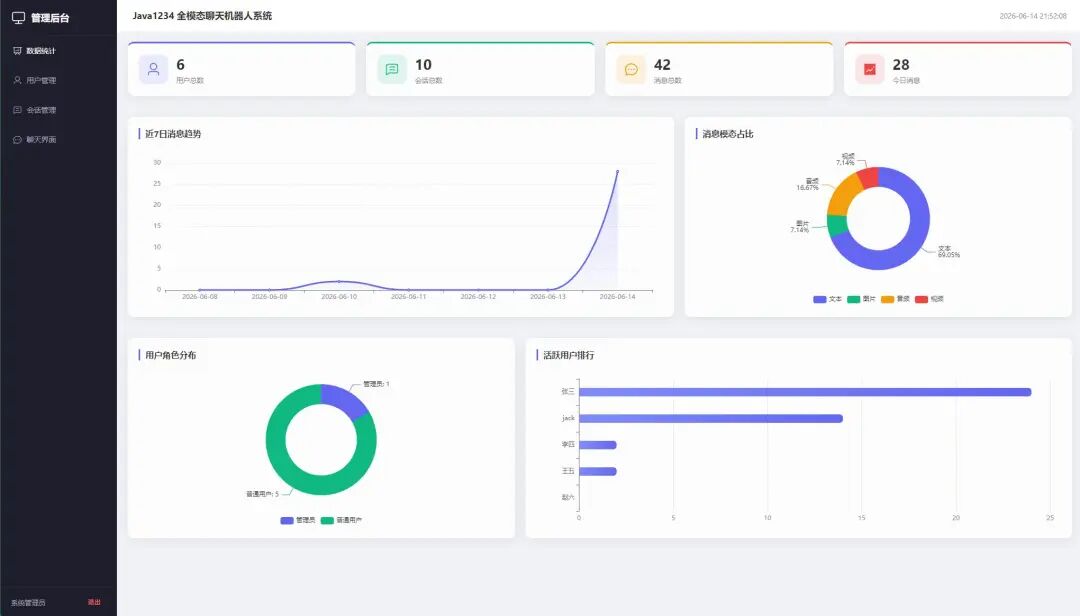Image resolution: width=1080 pixels, height=616 pixels.
Task: Click the 张三 bar in active users chart
Action: (x=805, y=392)
